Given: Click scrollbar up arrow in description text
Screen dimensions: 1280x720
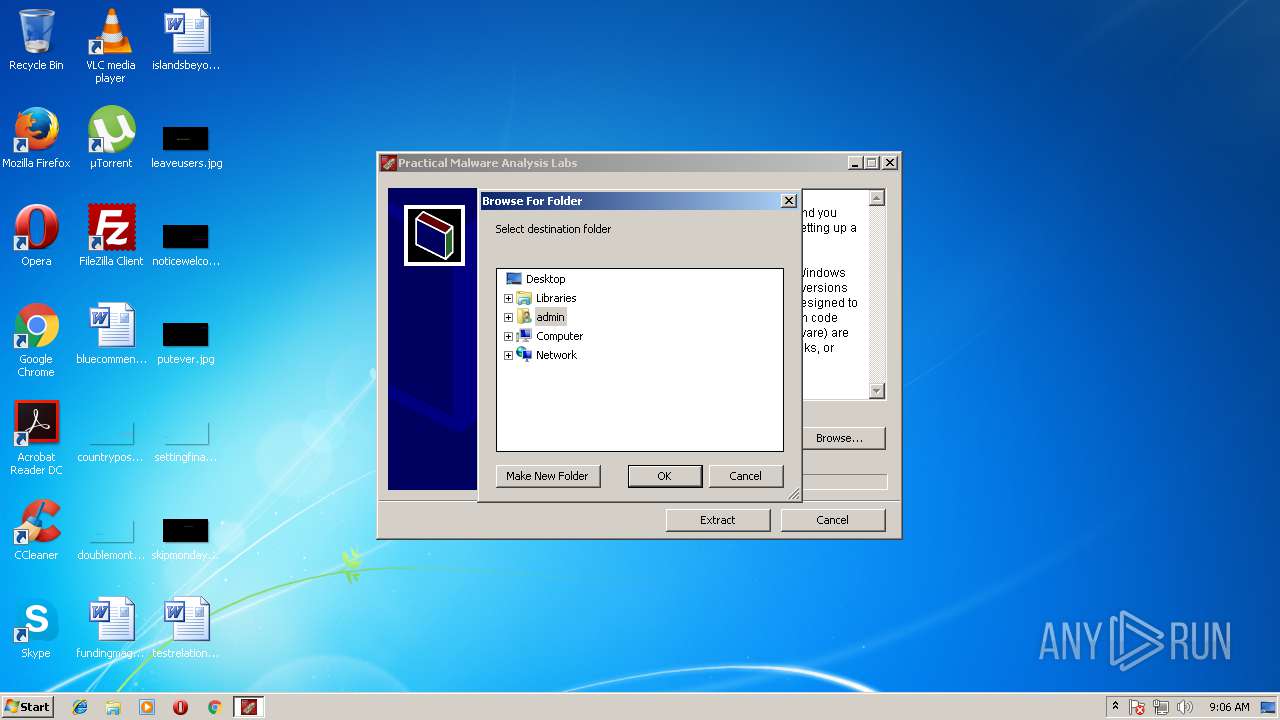Looking at the screenshot, I should click(876, 198).
